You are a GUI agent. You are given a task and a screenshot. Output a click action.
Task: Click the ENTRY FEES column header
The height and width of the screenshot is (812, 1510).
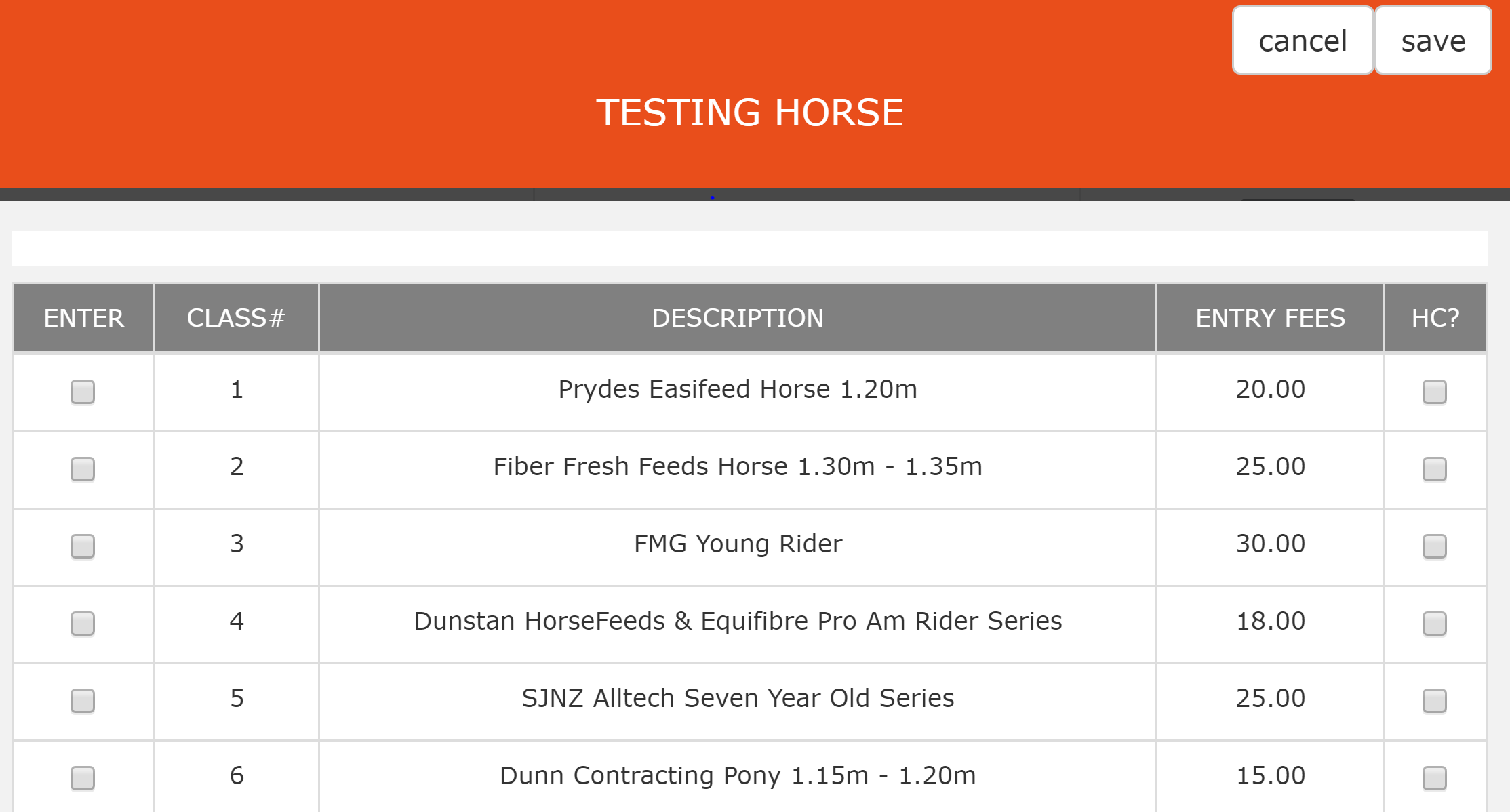point(1269,318)
